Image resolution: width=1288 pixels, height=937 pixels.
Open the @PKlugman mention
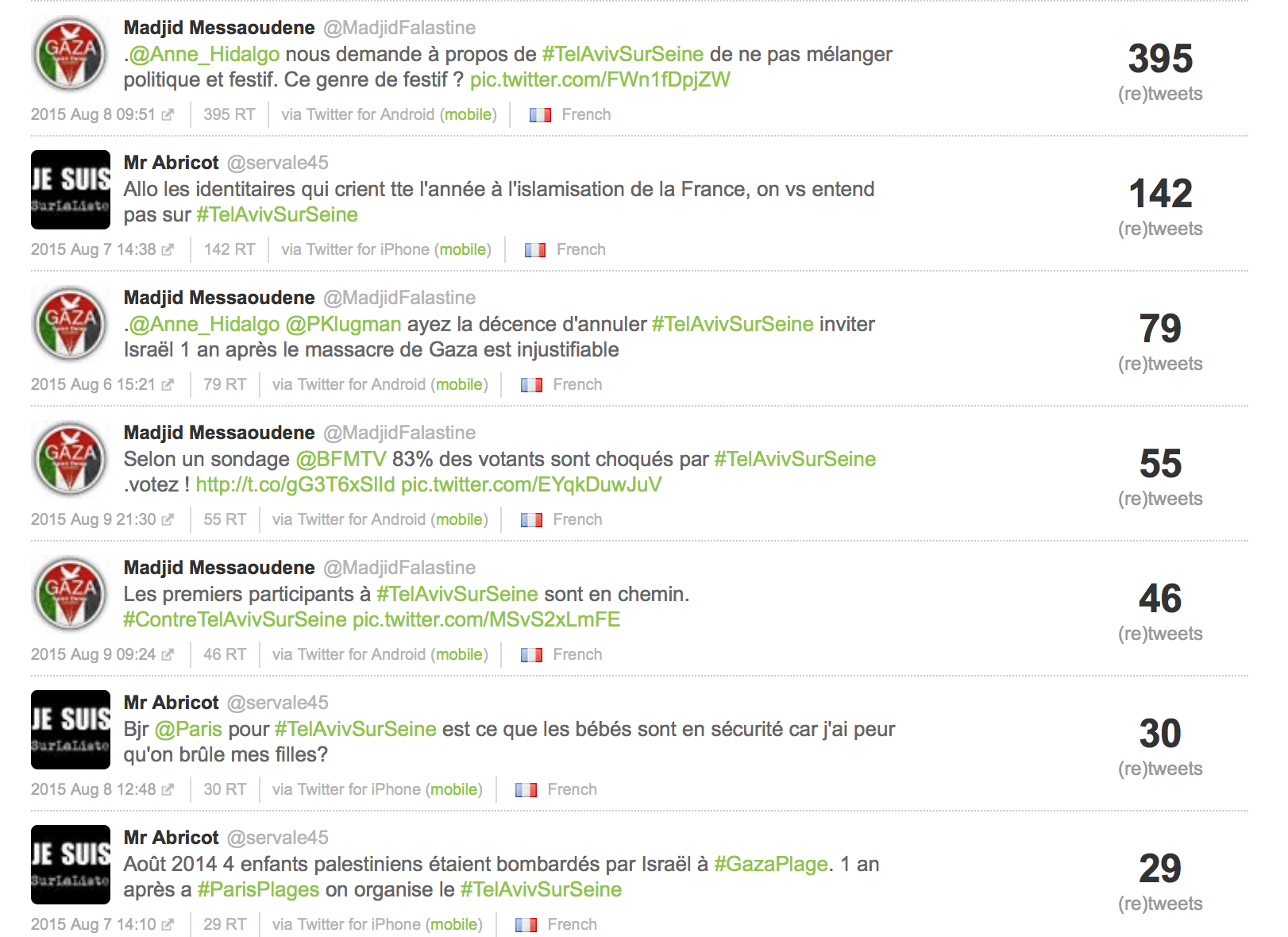point(343,325)
